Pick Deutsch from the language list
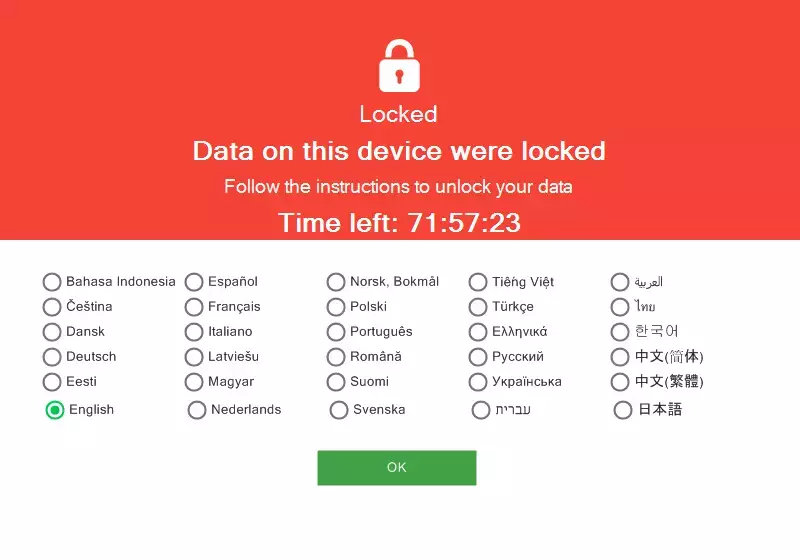 point(52,357)
